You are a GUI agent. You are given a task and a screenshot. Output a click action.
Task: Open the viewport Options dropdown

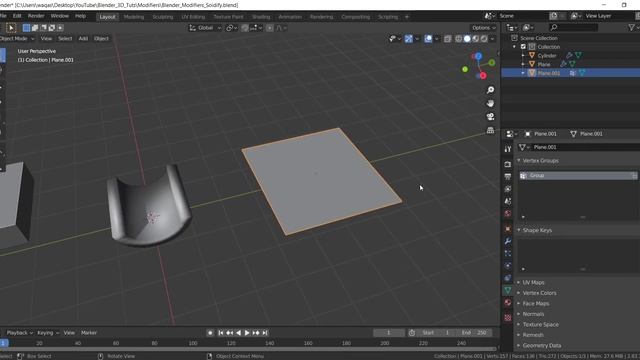click(484, 28)
